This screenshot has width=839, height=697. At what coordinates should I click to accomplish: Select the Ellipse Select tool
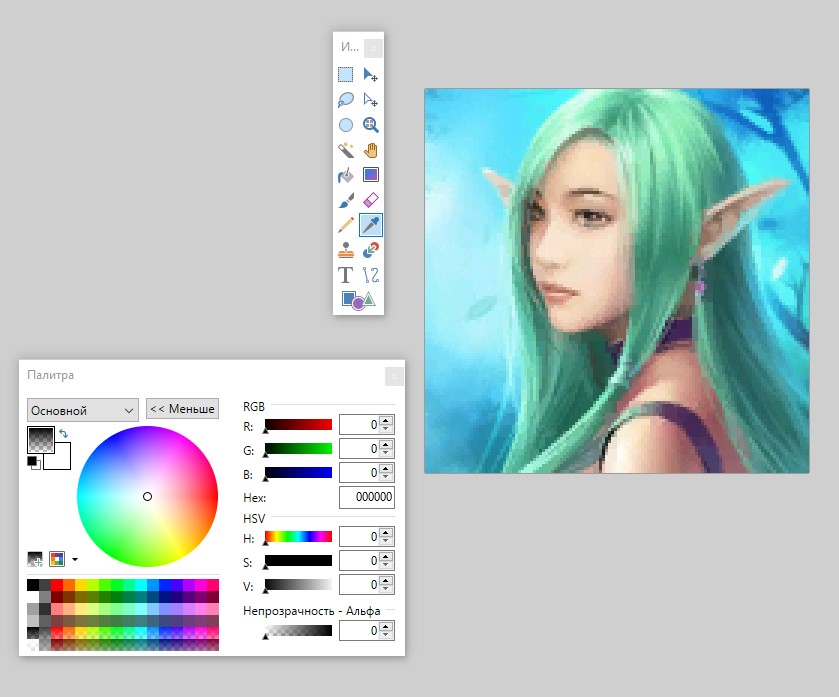pyautogui.click(x=346, y=125)
